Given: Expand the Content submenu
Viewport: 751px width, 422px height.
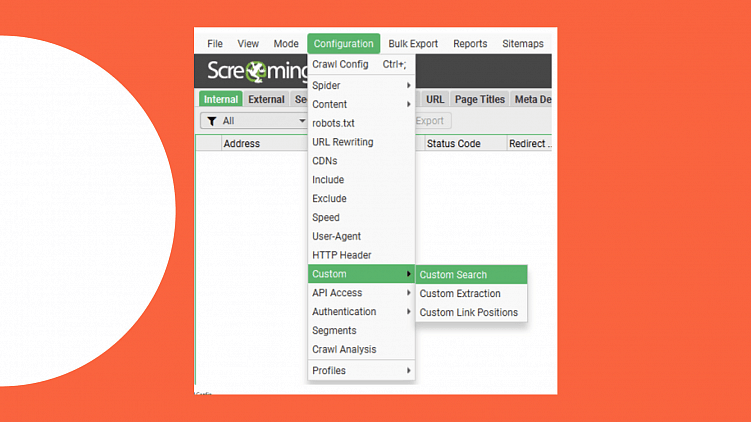Looking at the screenshot, I should (361, 104).
